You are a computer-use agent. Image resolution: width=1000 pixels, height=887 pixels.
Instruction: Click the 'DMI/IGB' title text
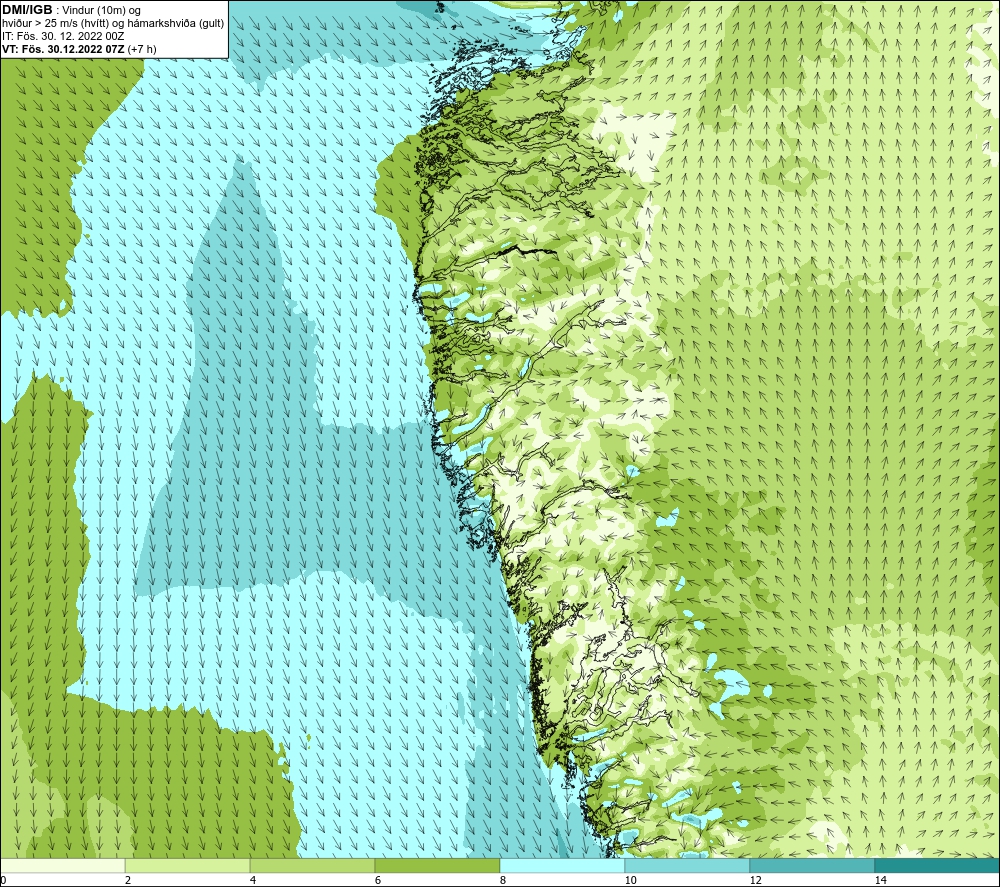(x=27, y=10)
